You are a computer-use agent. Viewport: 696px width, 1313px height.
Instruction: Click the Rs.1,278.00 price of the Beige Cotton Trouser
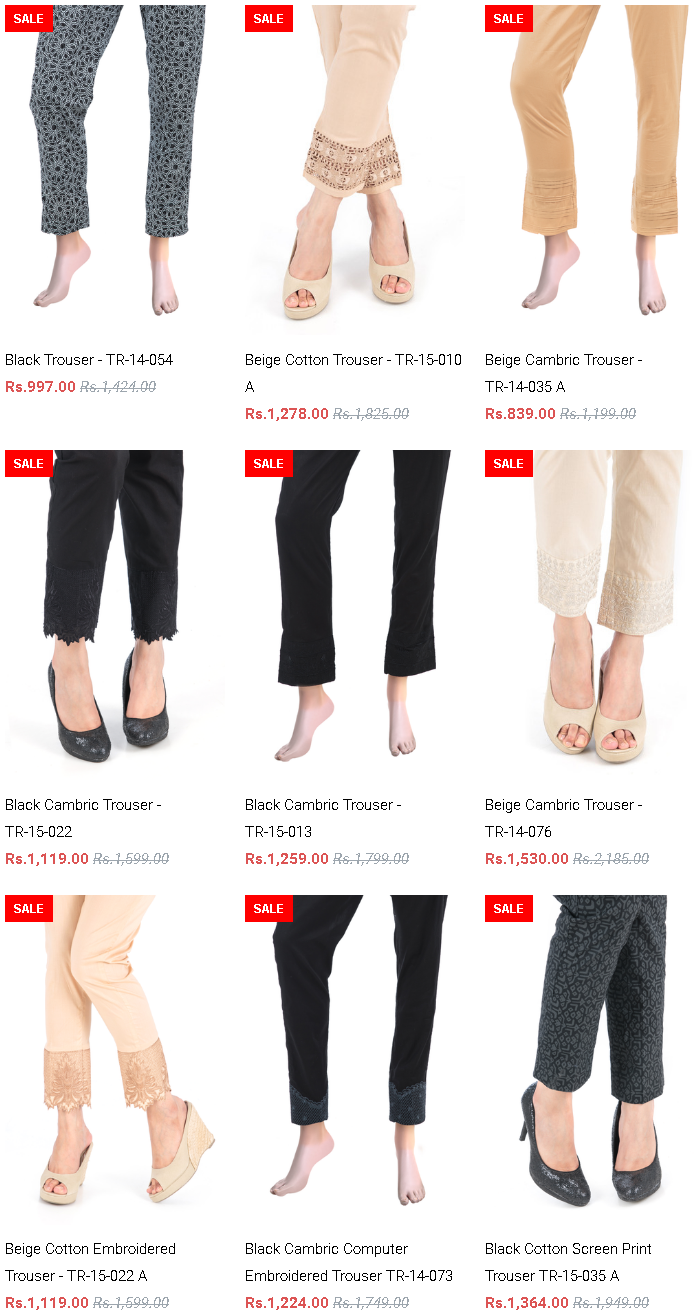287,414
